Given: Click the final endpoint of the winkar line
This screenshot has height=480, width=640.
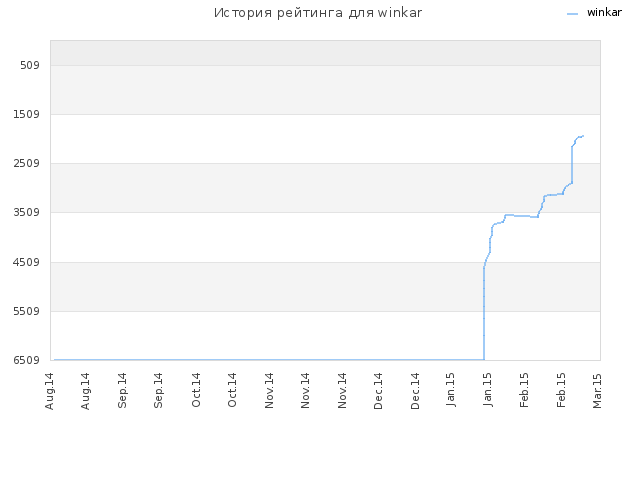Looking at the screenshot, I should [583, 136].
